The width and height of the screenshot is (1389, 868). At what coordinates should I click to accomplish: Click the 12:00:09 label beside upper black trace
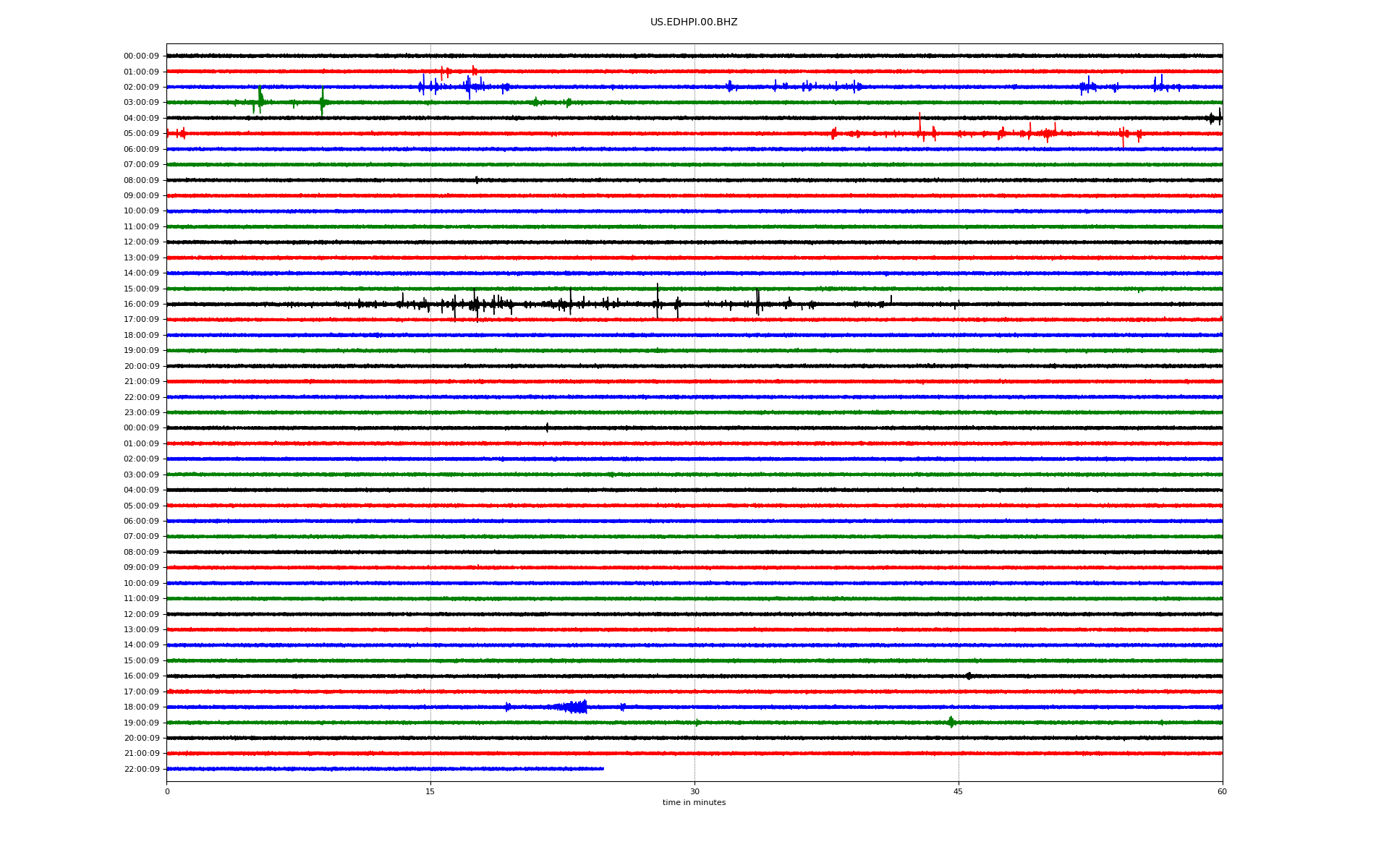(x=141, y=242)
